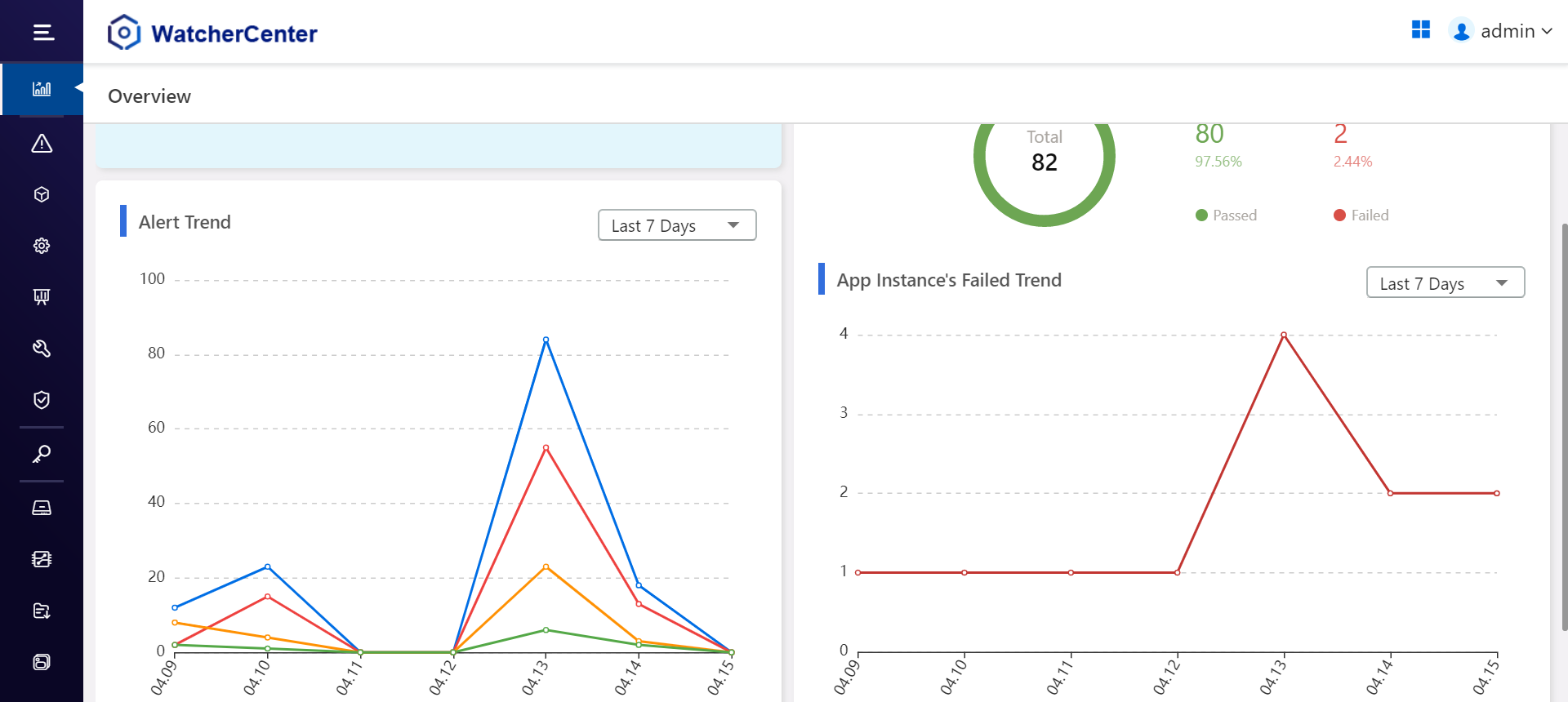The width and height of the screenshot is (1568, 702).
Task: Click the orange line point on 04.13
Action: [546, 566]
